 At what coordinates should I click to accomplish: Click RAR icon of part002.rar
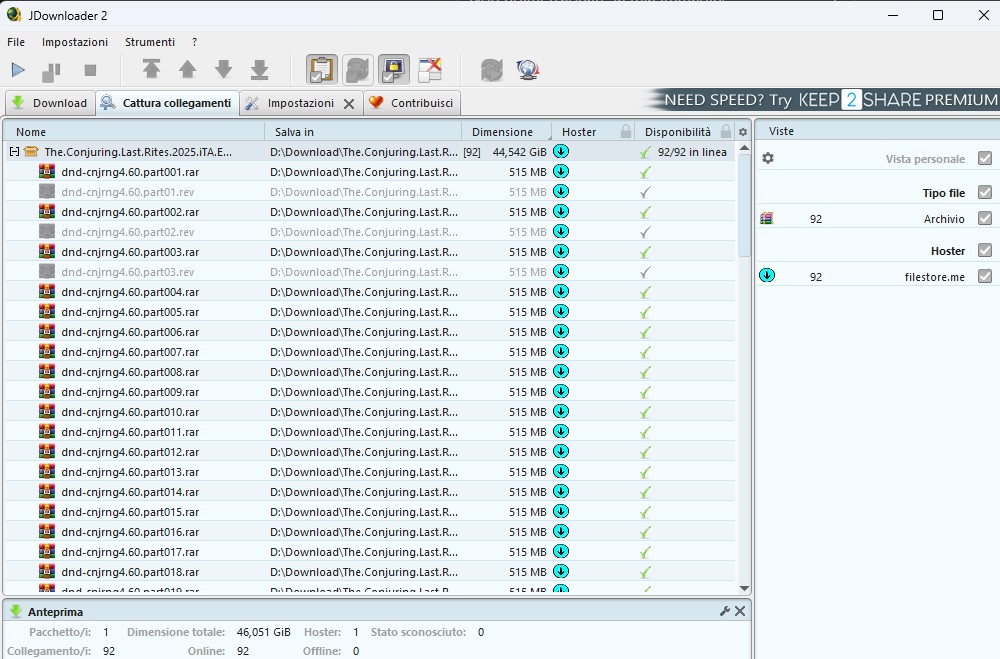47,211
